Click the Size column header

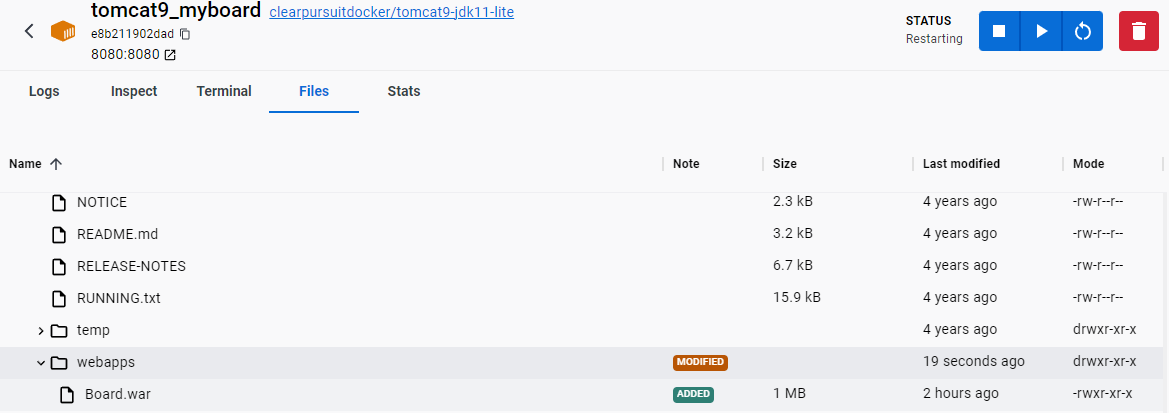tap(784, 164)
